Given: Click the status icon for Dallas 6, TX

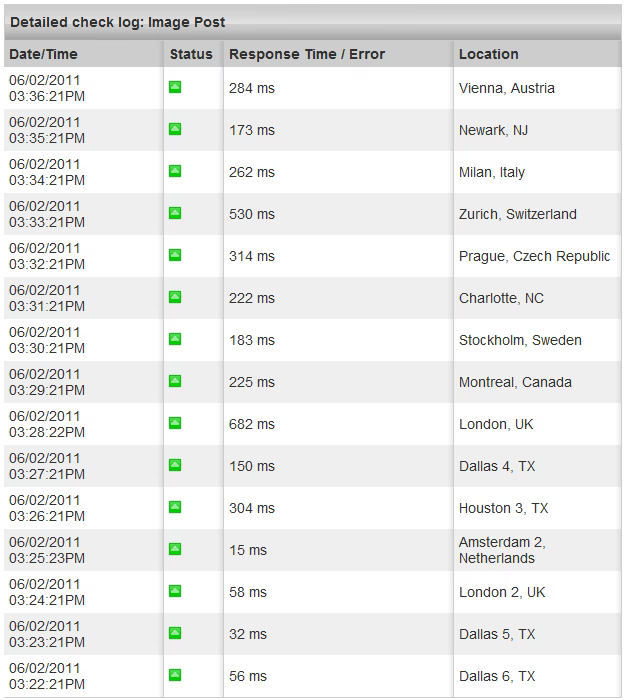Looking at the screenshot, I should [175, 675].
